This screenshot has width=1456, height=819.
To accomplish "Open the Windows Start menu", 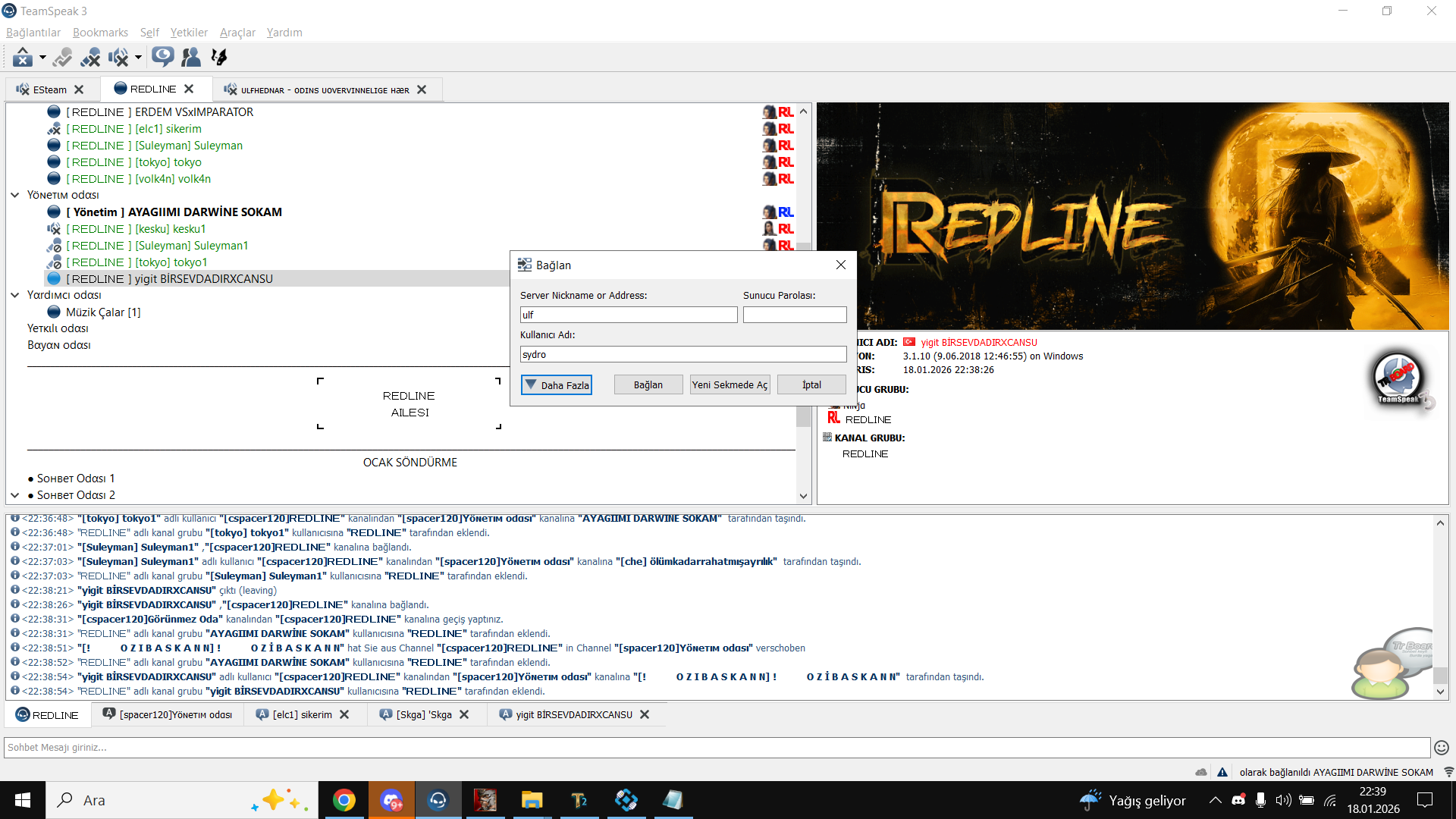I will 23,800.
